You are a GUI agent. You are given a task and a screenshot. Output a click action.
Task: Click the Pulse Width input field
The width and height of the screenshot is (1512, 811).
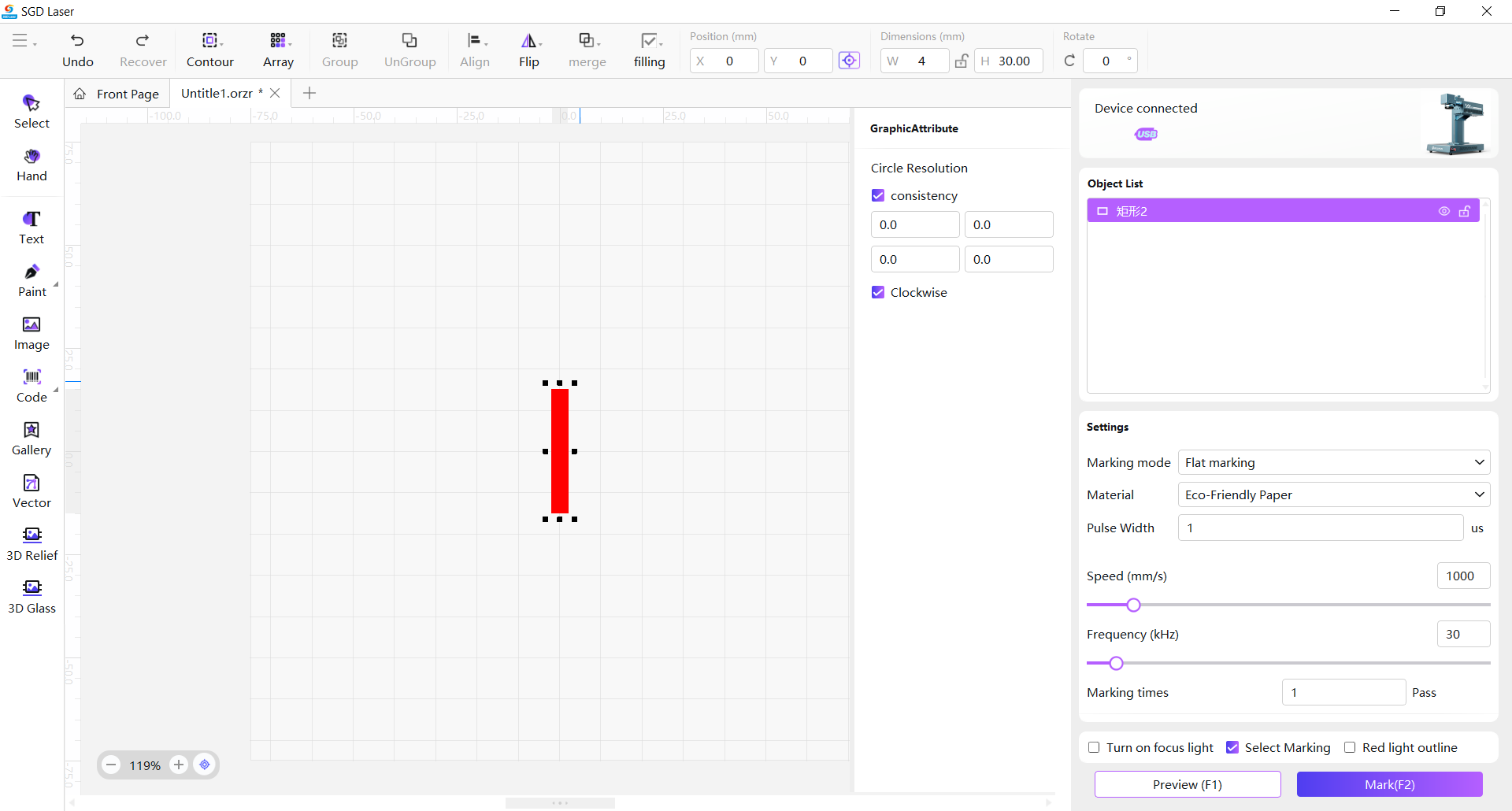click(x=1321, y=528)
